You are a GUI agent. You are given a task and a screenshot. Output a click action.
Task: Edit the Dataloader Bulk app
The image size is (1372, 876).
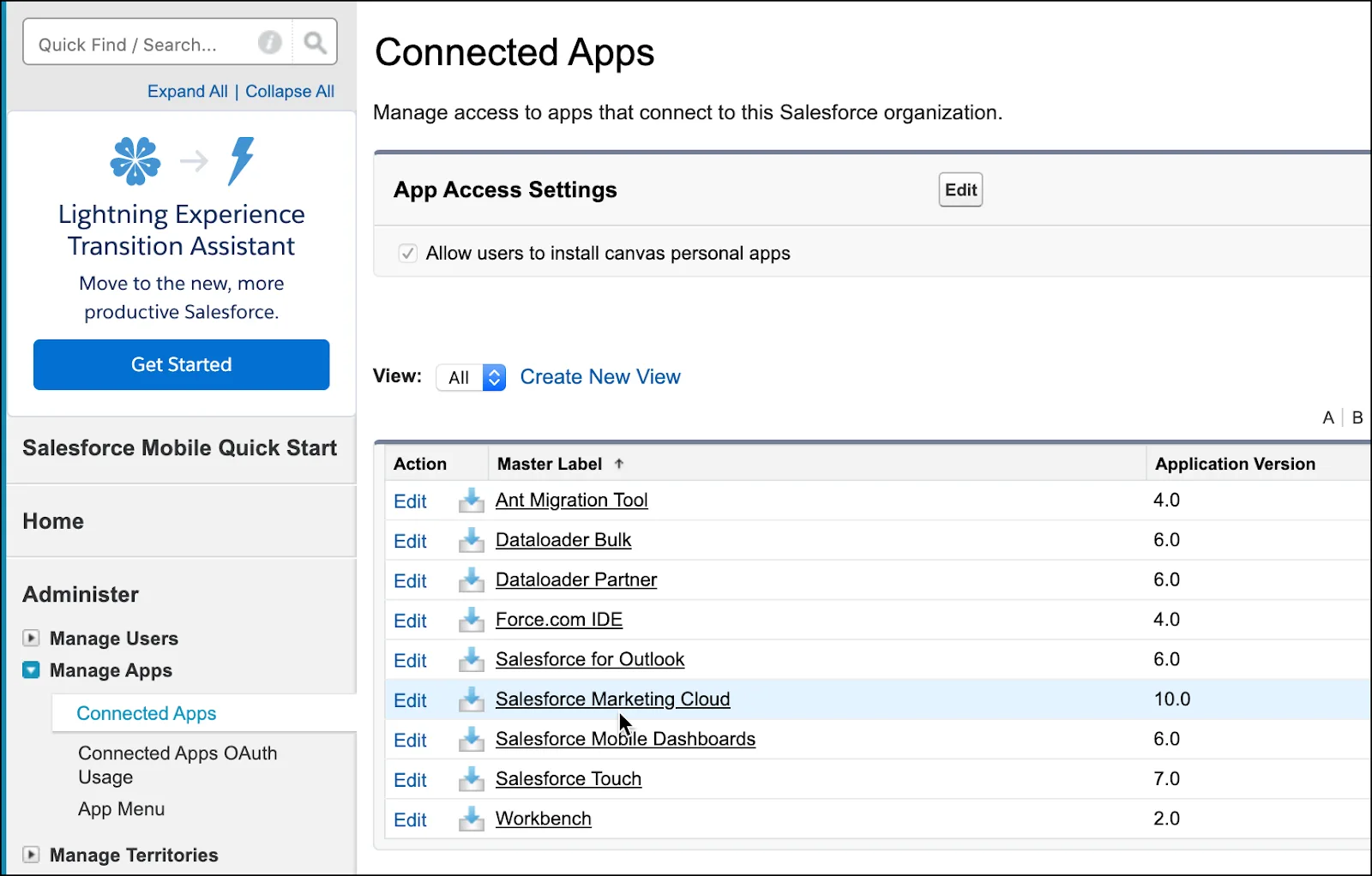(410, 542)
